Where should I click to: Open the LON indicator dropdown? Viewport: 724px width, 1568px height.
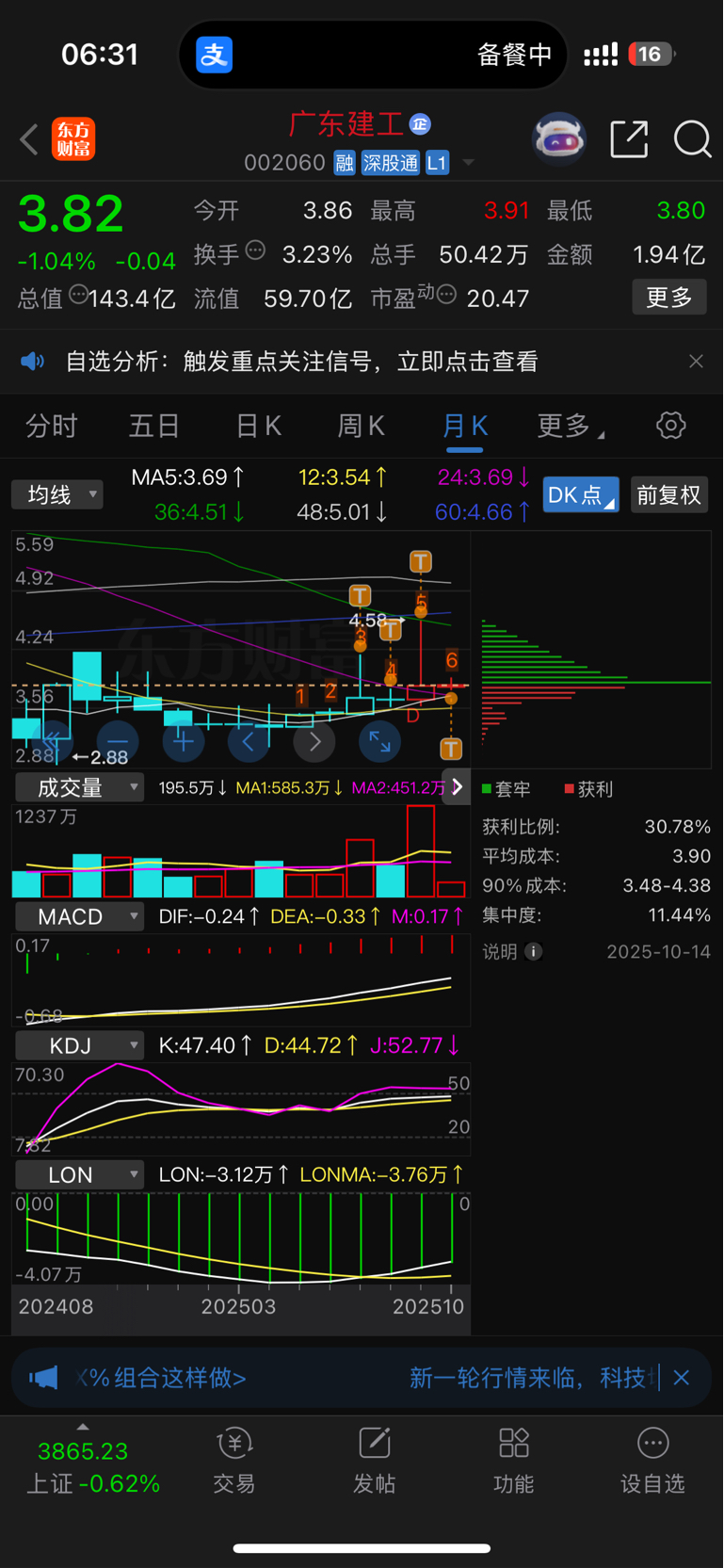click(79, 1174)
